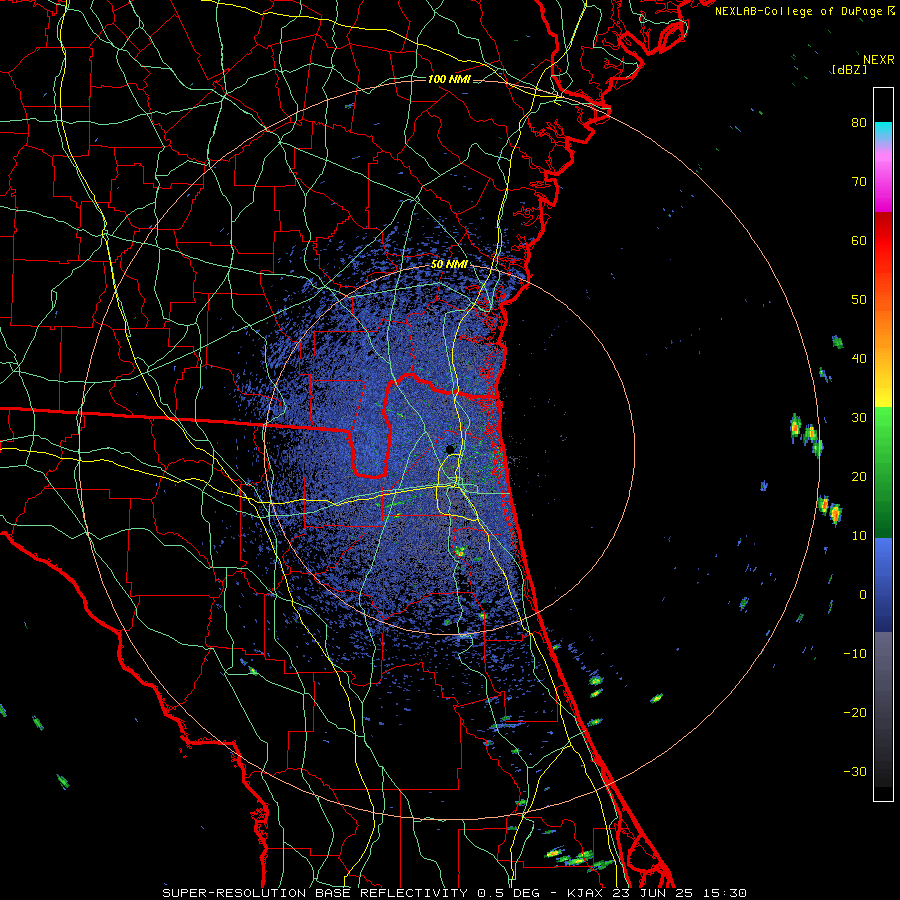Viewport: 900px width, 900px height.
Task: Click the cyan segment of the color bar
Action: coord(883,132)
